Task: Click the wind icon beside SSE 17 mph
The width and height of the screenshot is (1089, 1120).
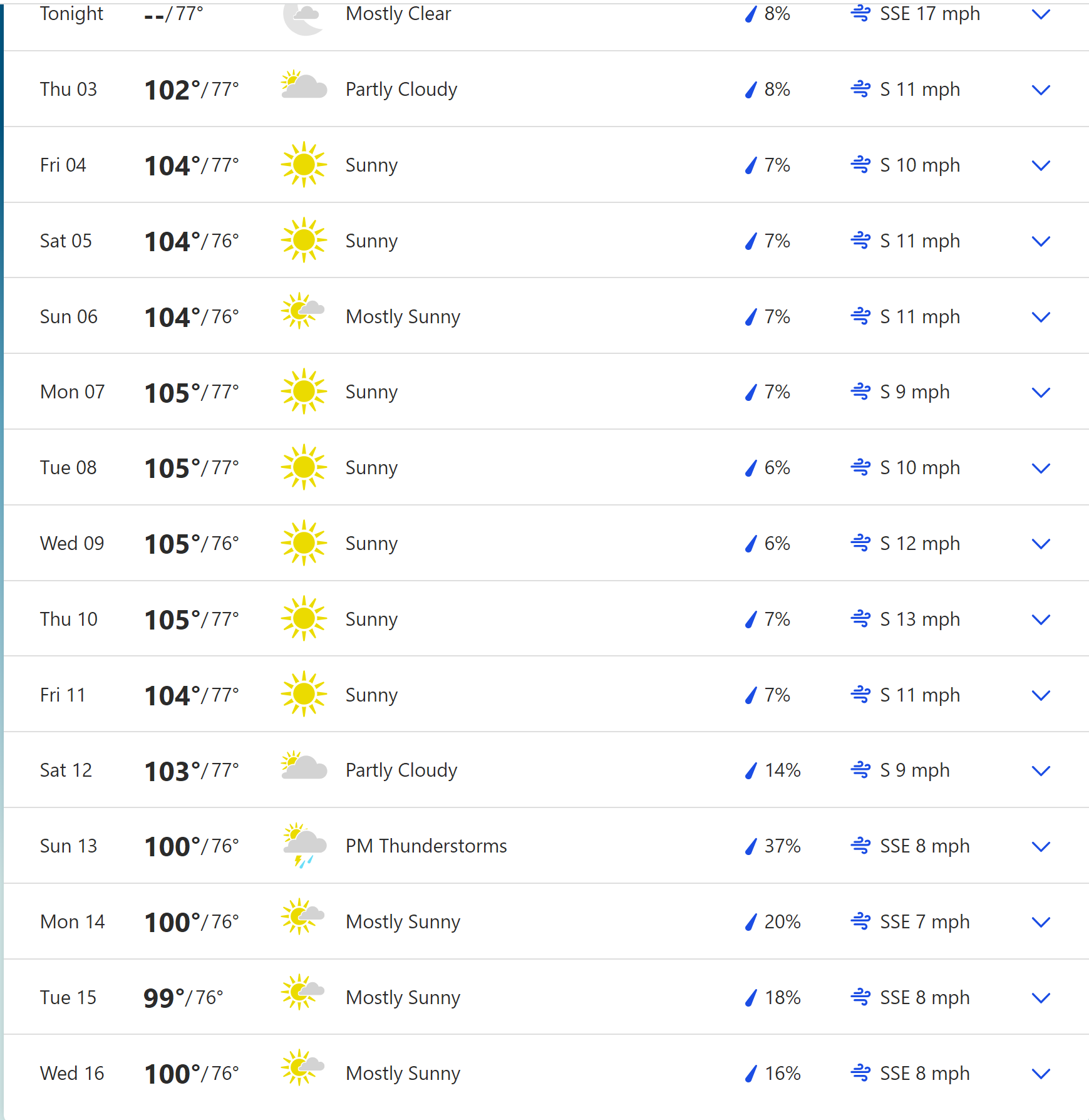Action: [x=860, y=13]
